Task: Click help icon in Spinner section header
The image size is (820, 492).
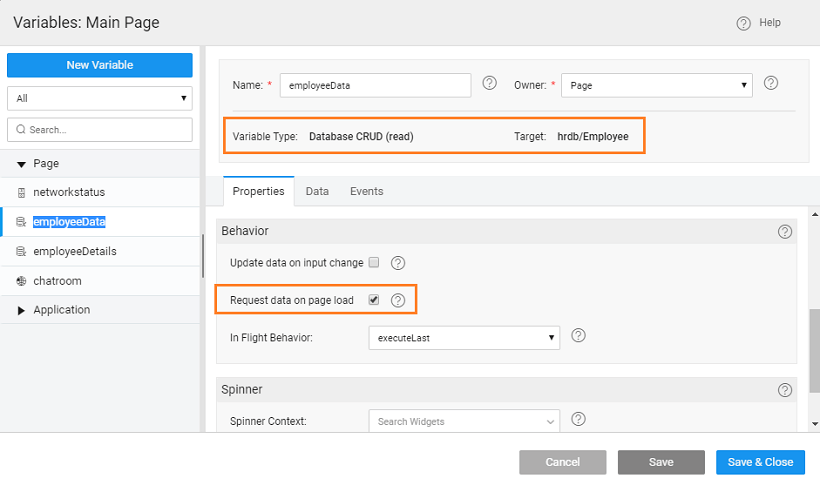Action: [784, 389]
